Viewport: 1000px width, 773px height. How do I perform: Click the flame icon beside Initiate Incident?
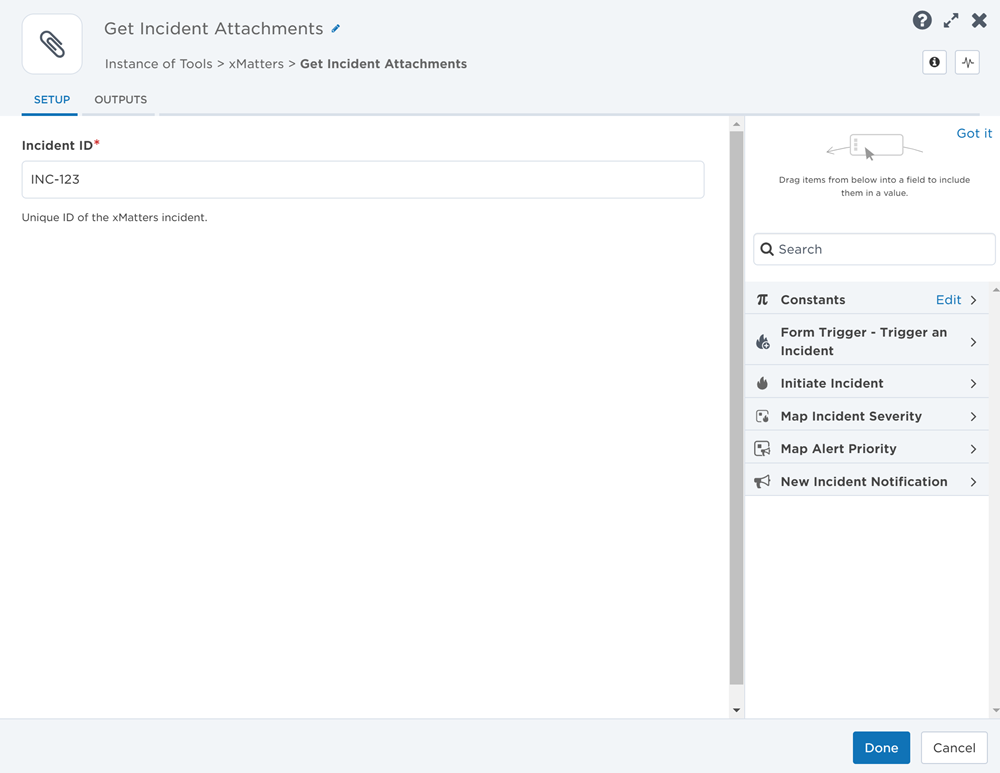[762, 383]
